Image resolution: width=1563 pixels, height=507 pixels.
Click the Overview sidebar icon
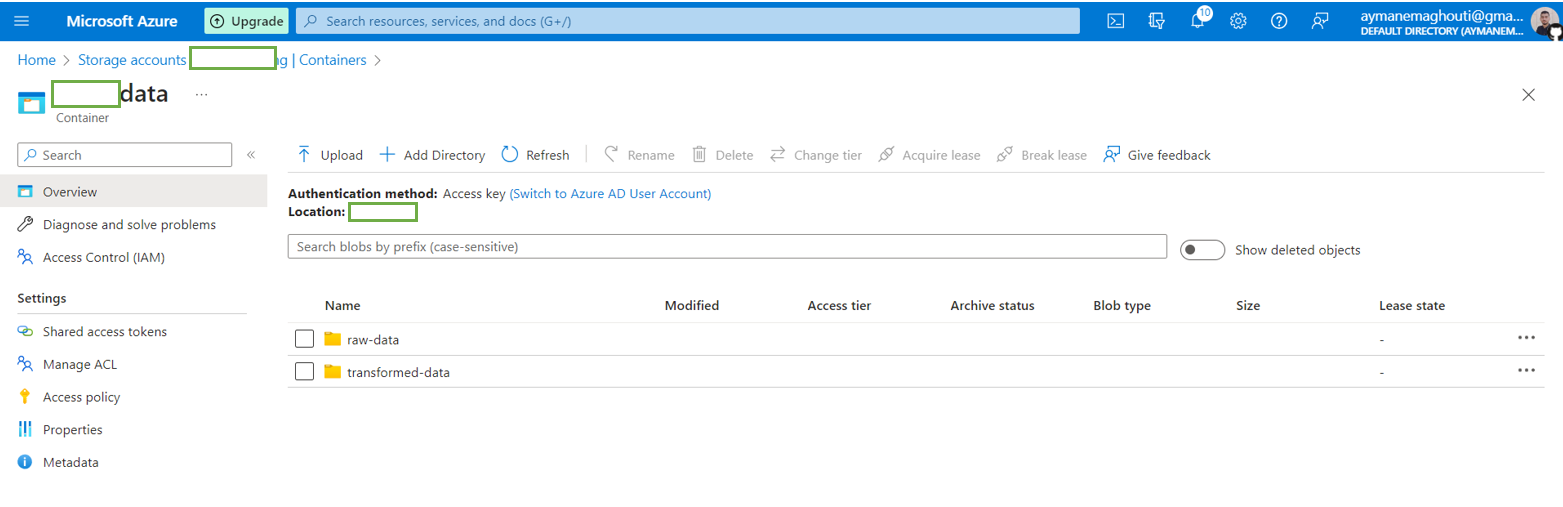pos(26,192)
